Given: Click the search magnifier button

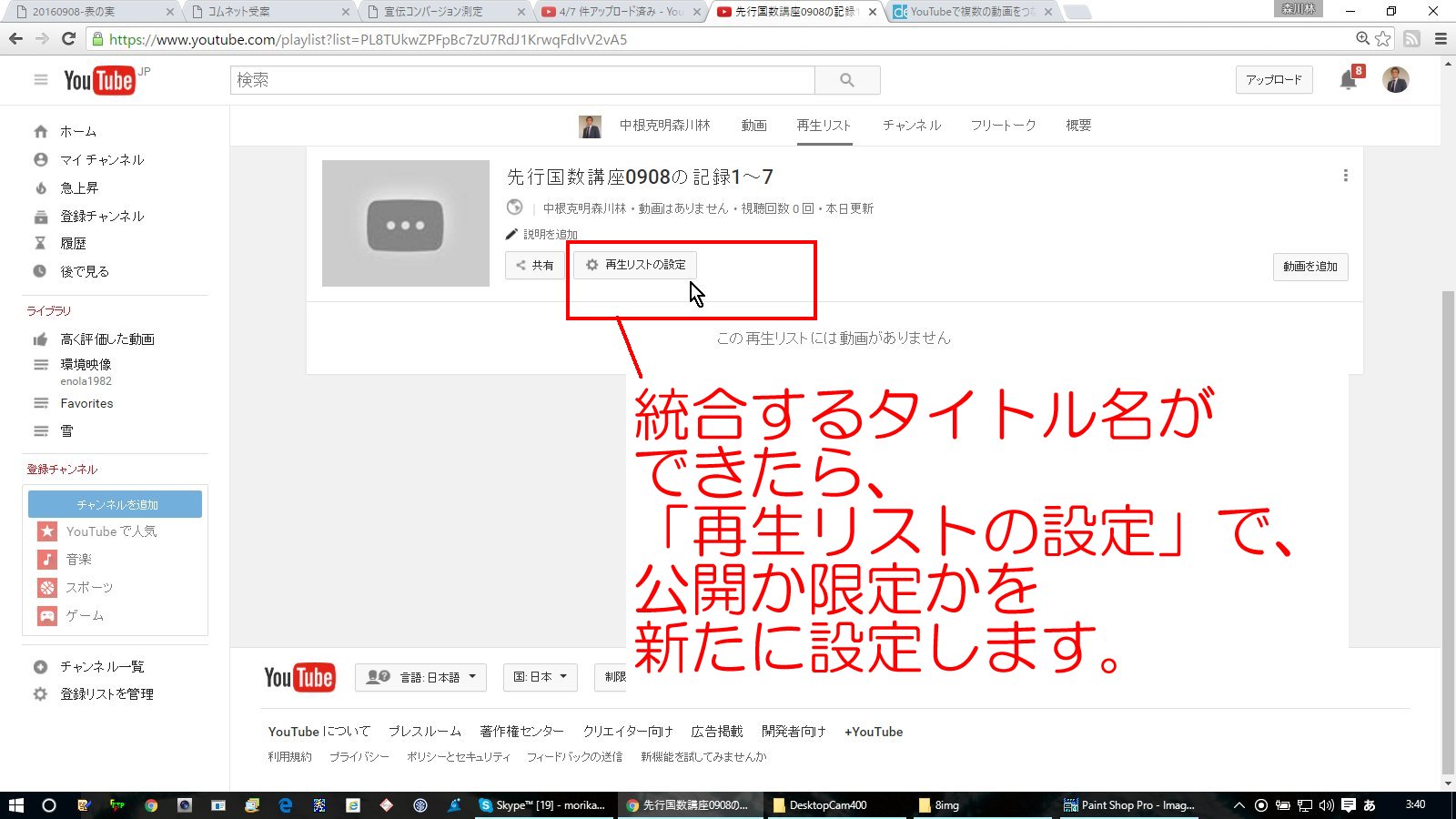Looking at the screenshot, I should 847,80.
